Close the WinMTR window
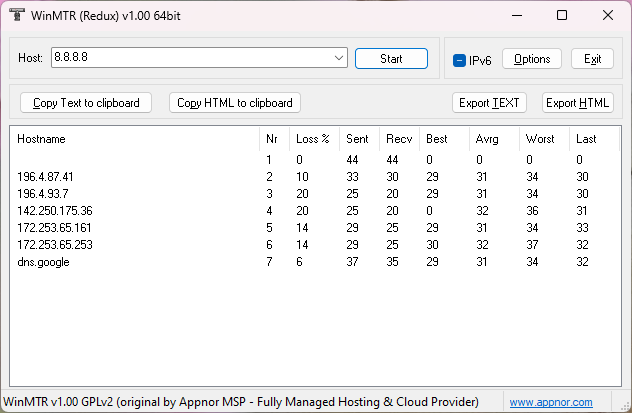This screenshot has height=413, width=632. click(x=608, y=15)
